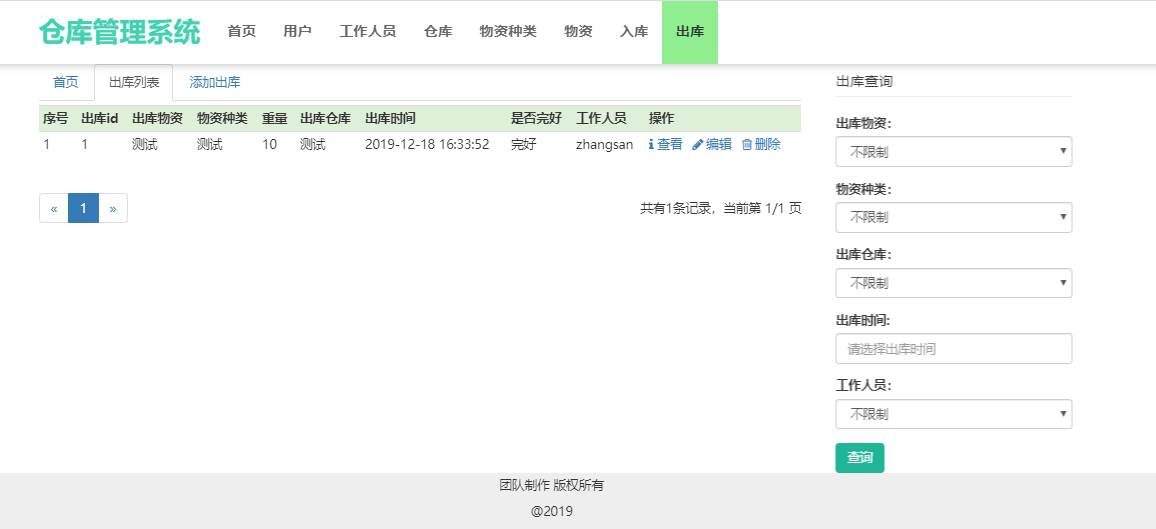Image resolution: width=1156 pixels, height=529 pixels.
Task: Select the 出库列表 tab
Action: pyautogui.click(x=133, y=83)
